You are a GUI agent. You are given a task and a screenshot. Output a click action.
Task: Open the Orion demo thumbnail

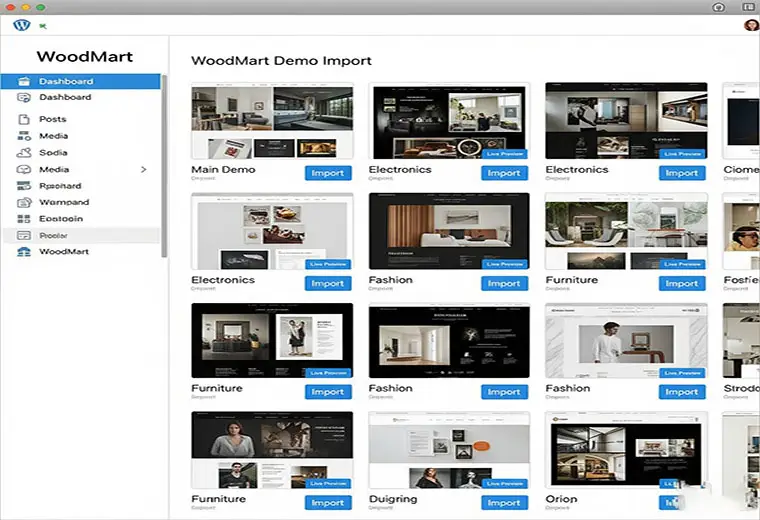(x=626, y=450)
